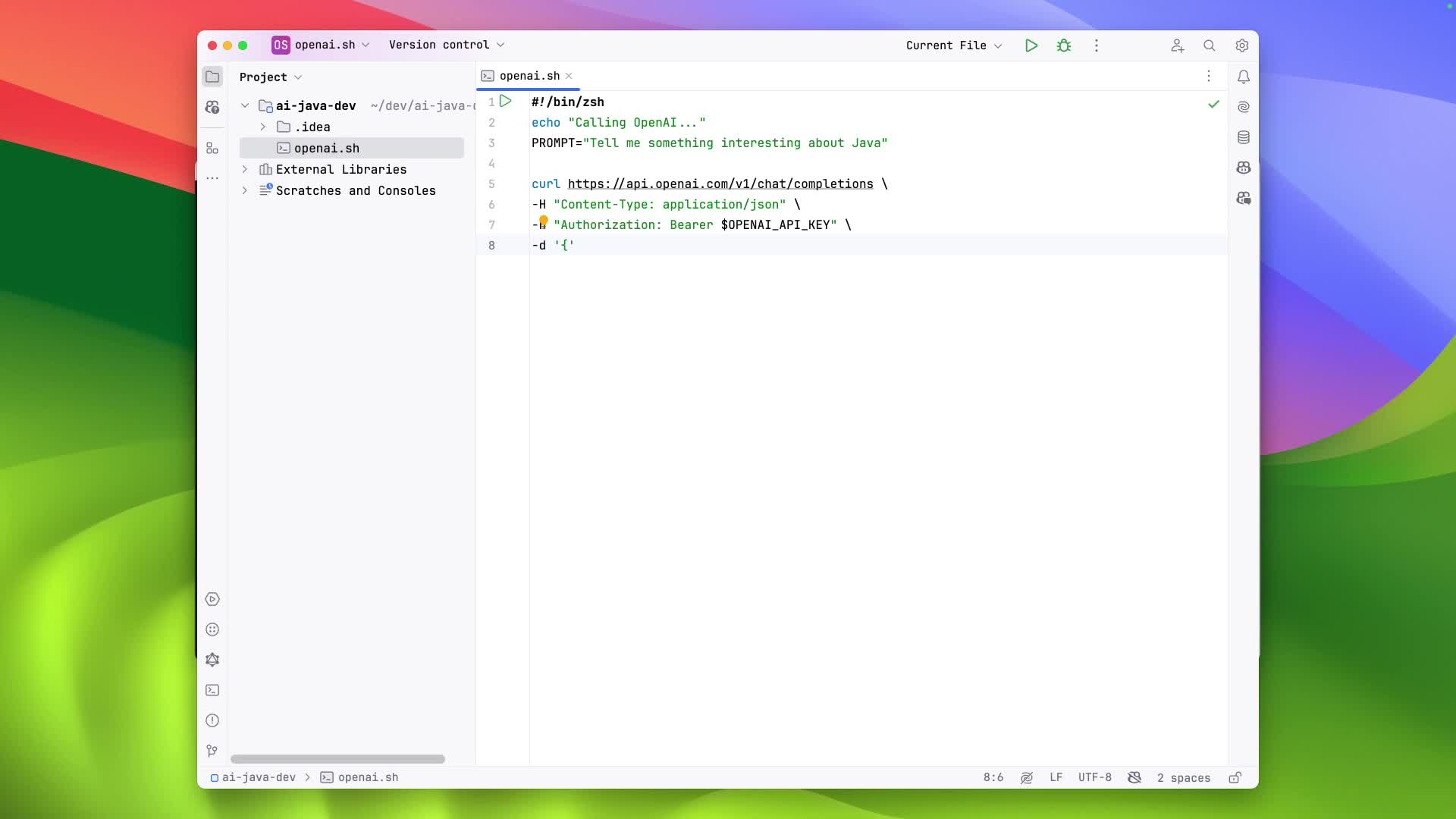Change the LF line separator
Image resolution: width=1456 pixels, height=819 pixels.
(x=1056, y=777)
